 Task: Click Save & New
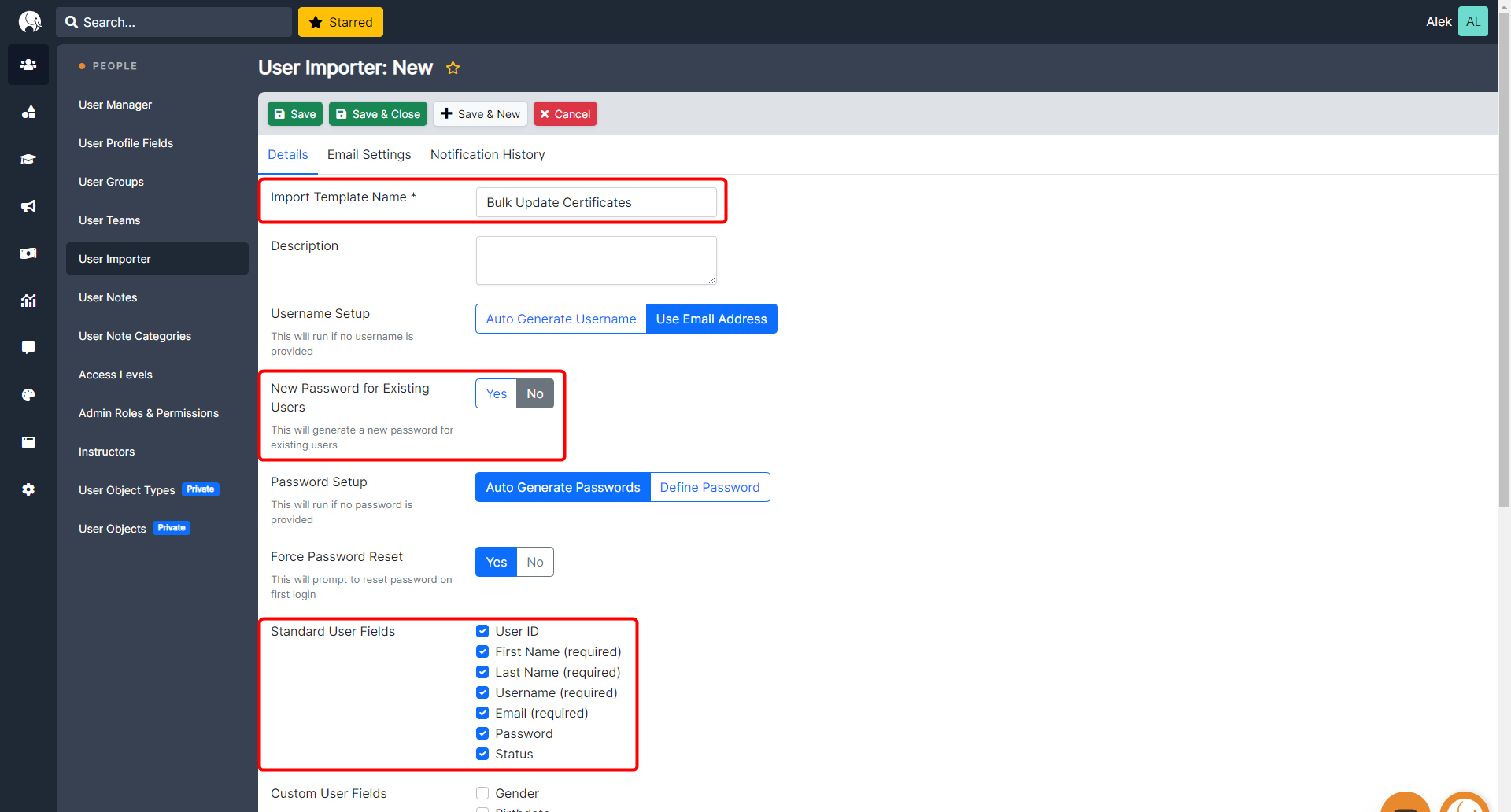click(x=480, y=114)
